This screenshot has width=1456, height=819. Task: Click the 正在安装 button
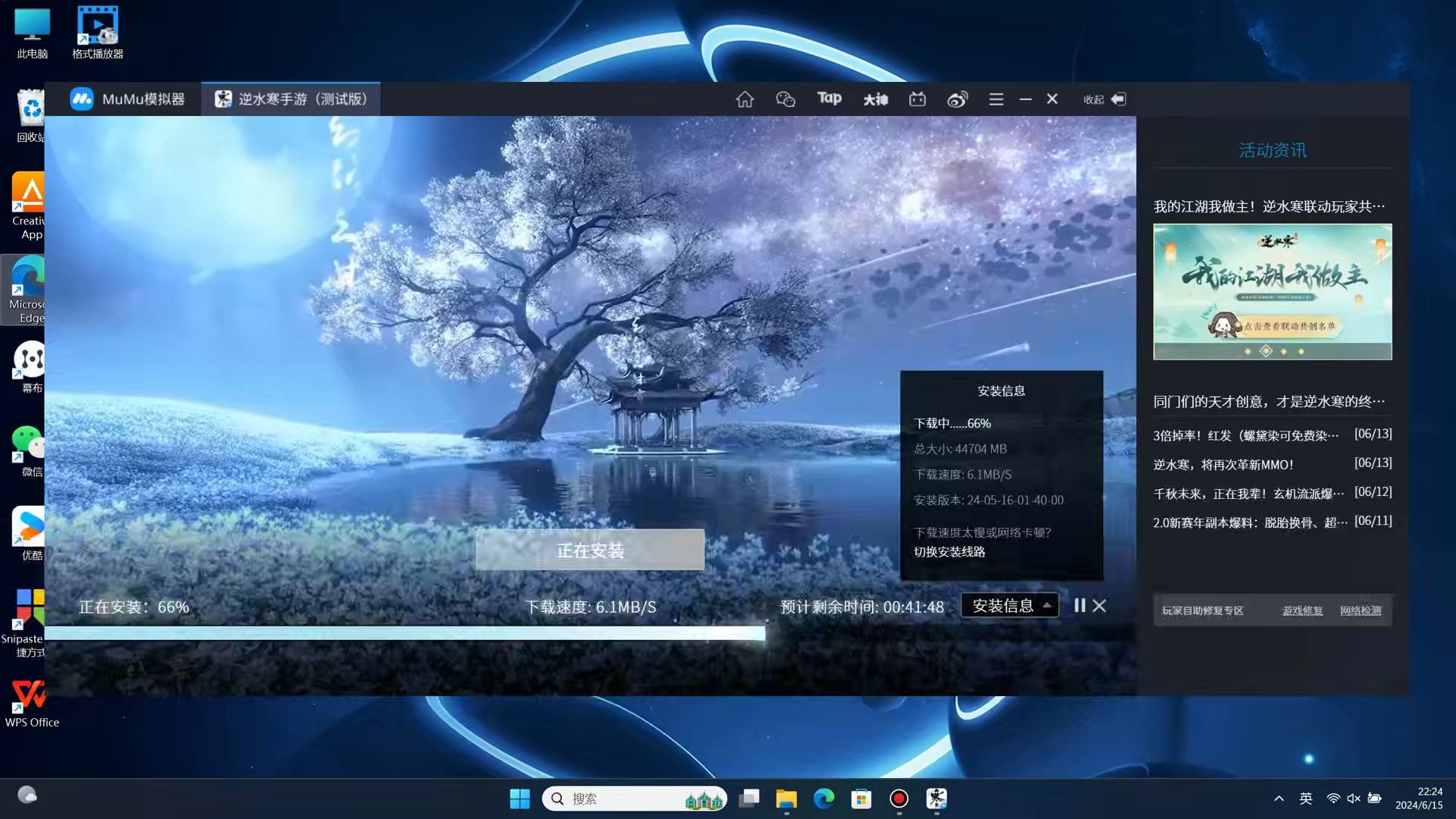click(590, 550)
